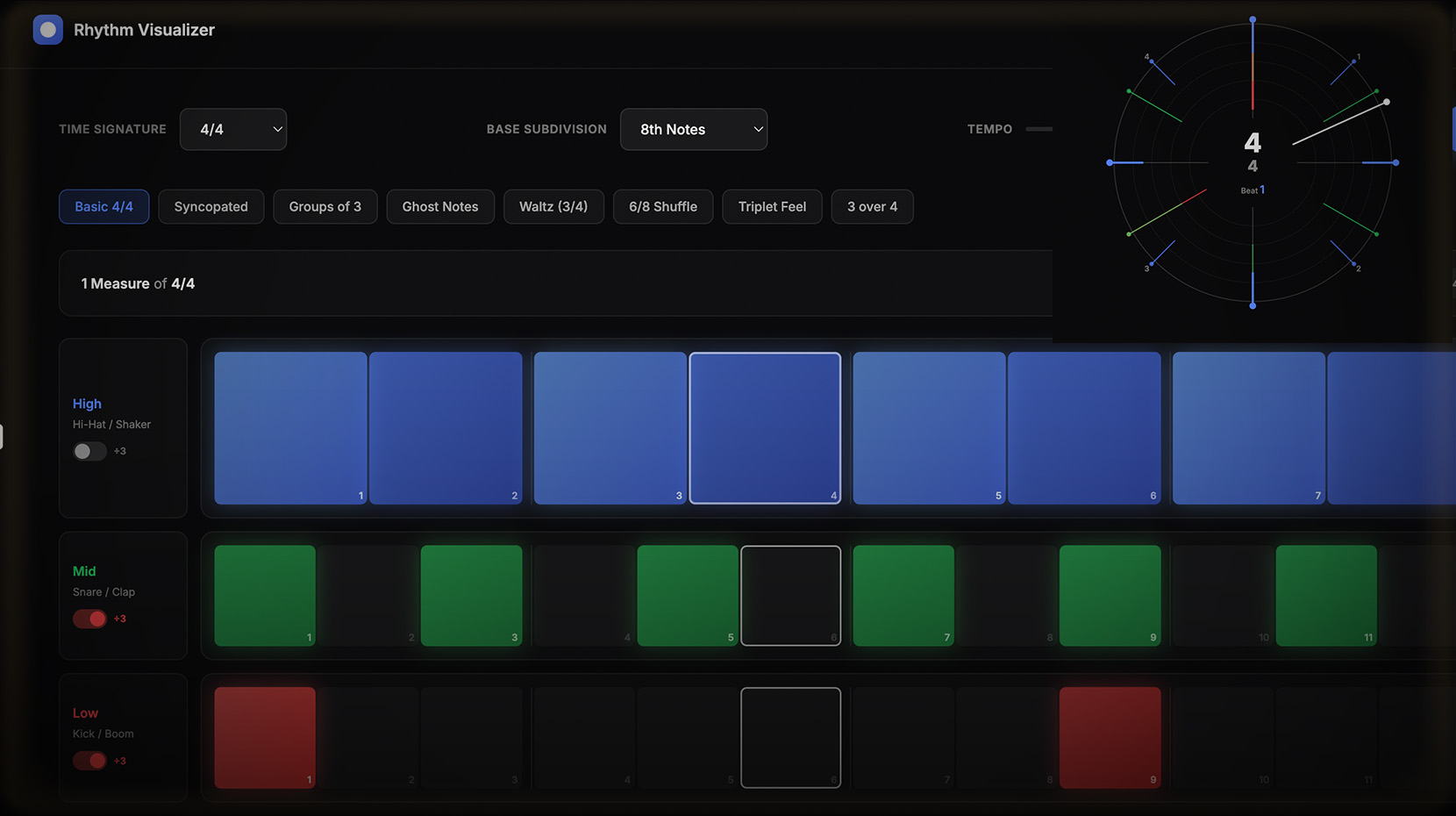Turn on Low track step 10
1456x816 pixels.
[1223, 738]
